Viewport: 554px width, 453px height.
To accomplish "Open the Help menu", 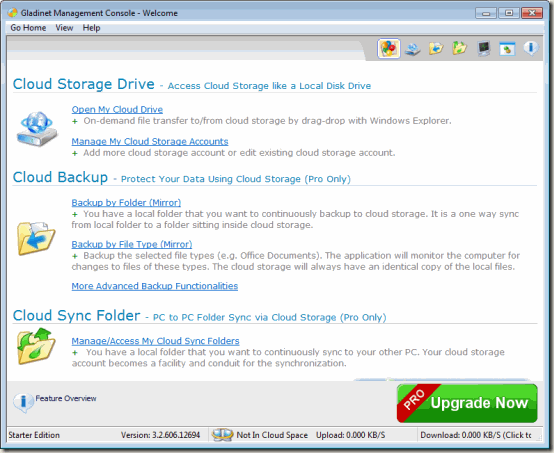I will click(92, 28).
